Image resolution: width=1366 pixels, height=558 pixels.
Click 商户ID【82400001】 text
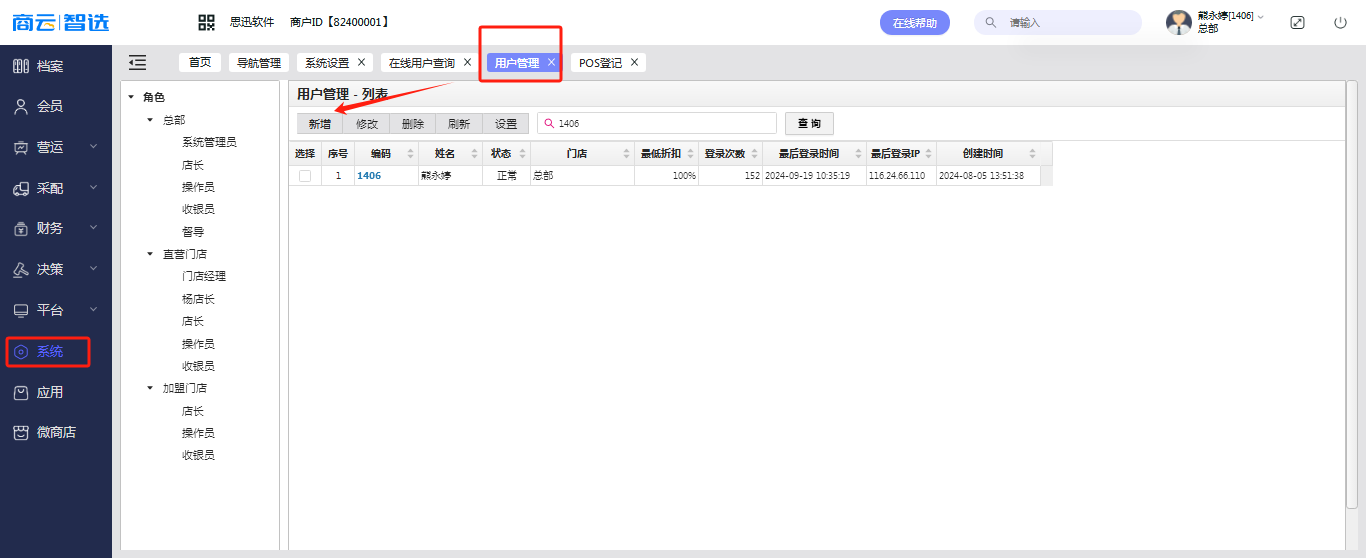339,22
